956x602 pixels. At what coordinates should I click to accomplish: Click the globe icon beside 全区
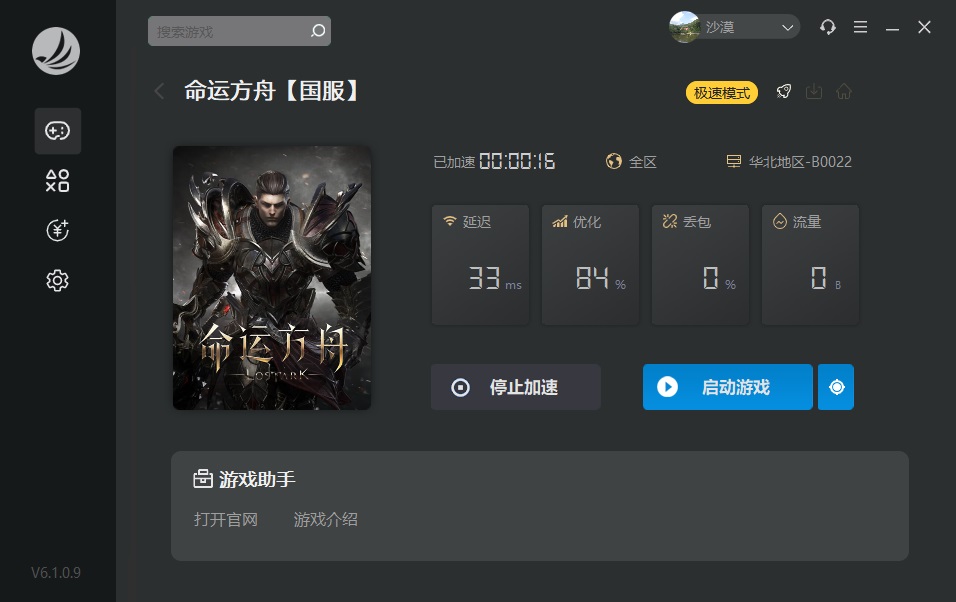614,161
